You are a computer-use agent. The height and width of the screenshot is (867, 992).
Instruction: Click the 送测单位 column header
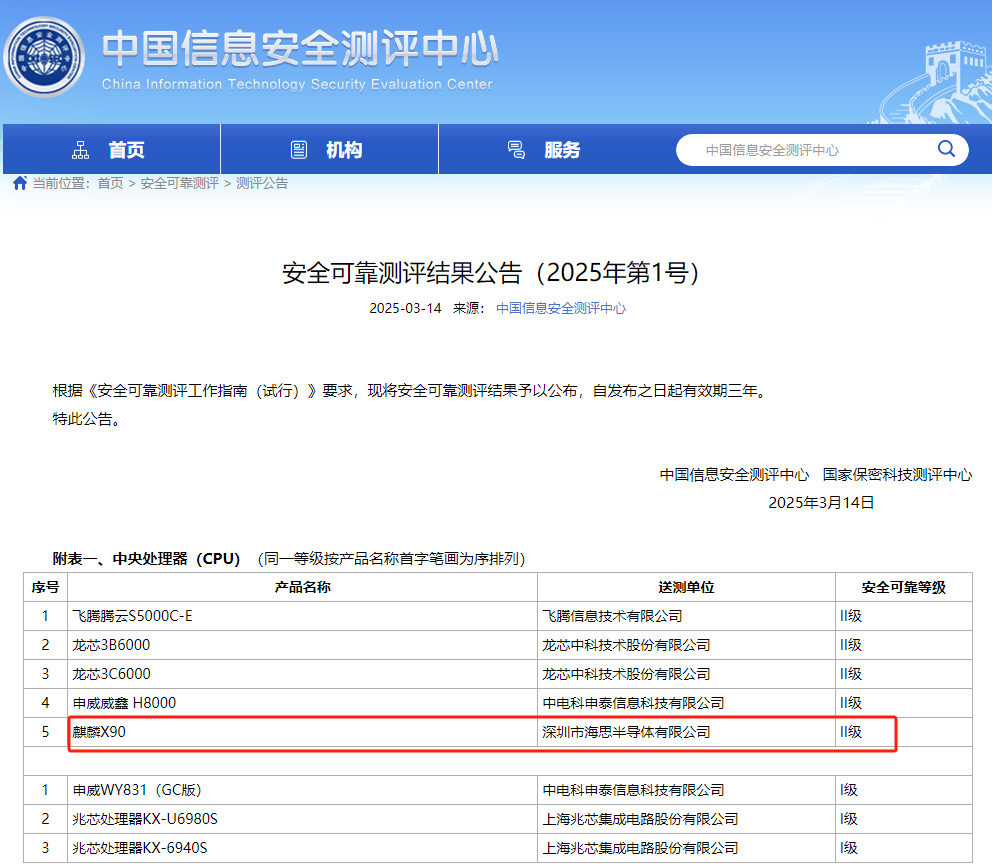pyautogui.click(x=686, y=587)
